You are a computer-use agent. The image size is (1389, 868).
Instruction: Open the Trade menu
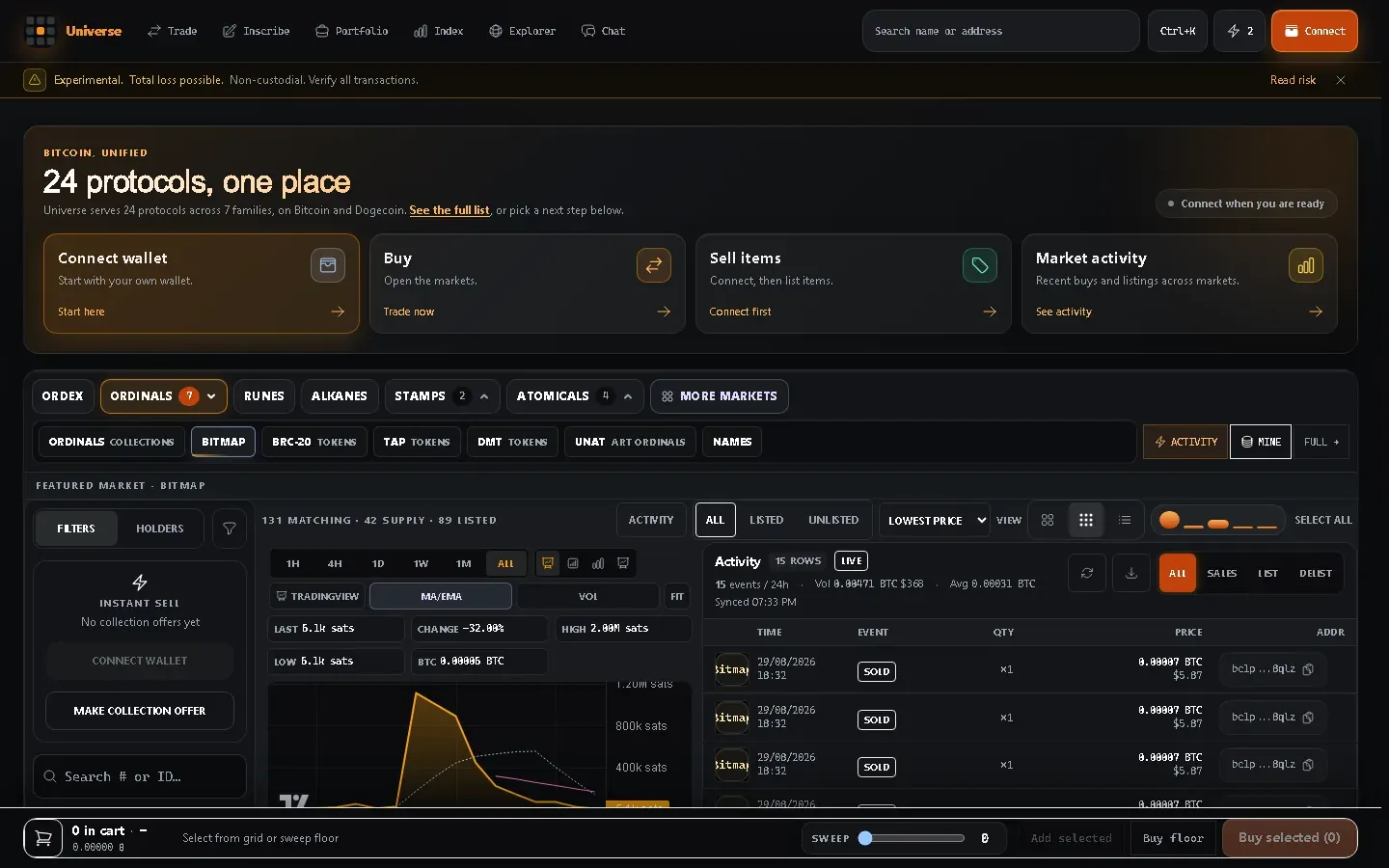(172, 31)
